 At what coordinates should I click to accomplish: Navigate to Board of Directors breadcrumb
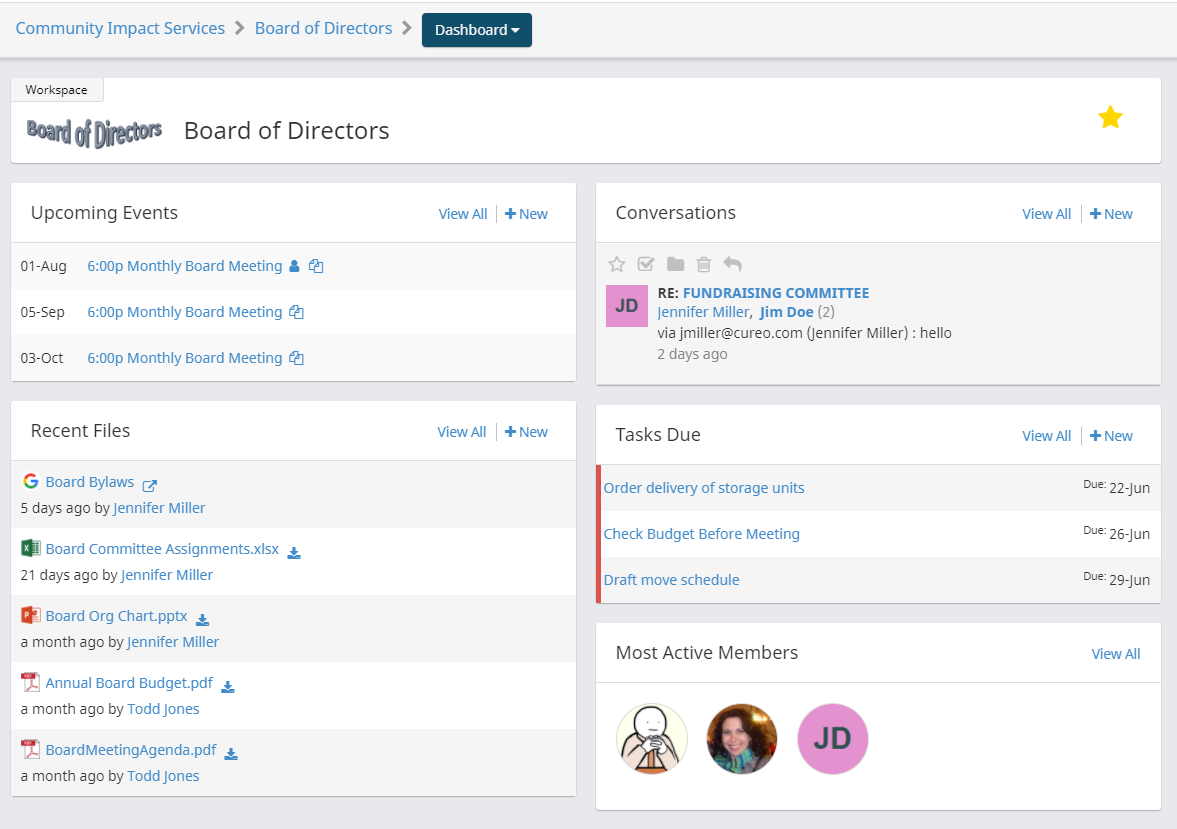(x=323, y=28)
